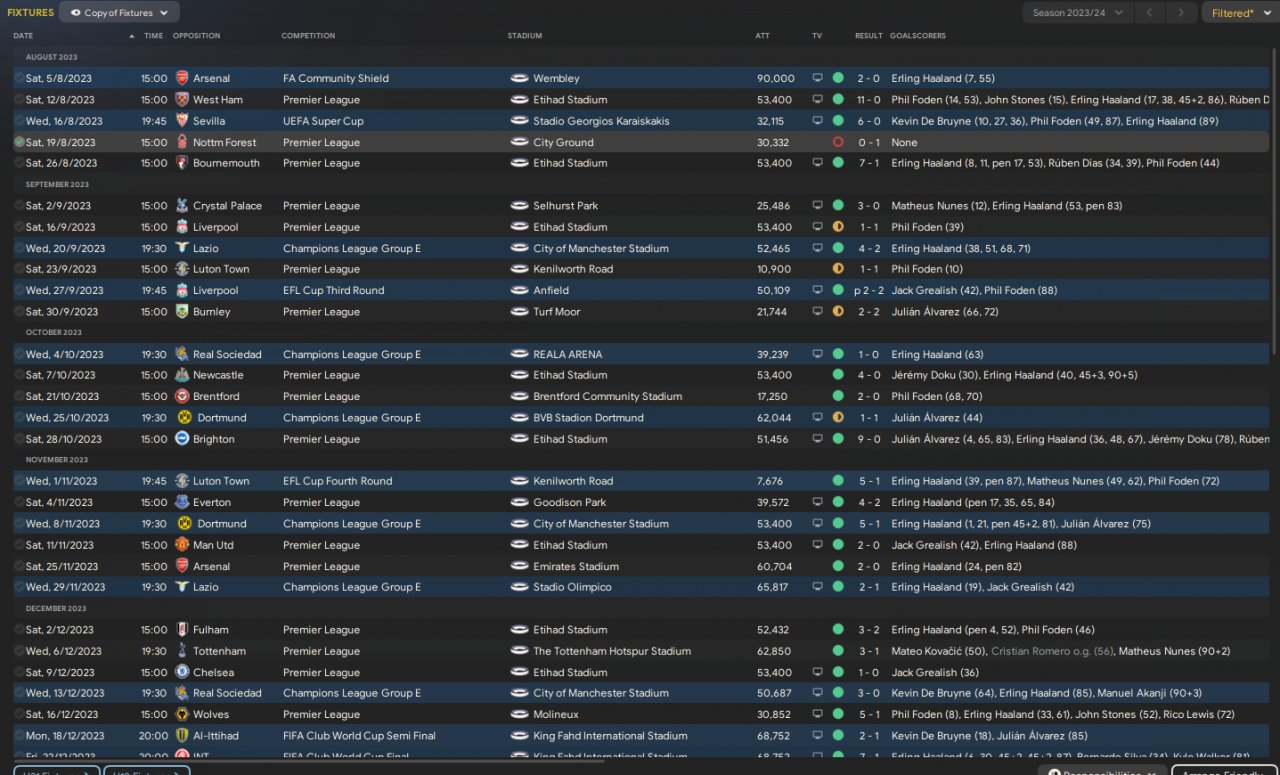The width and height of the screenshot is (1280, 775).
Task: Click the stadium icon beside Wembley
Action: (518, 78)
